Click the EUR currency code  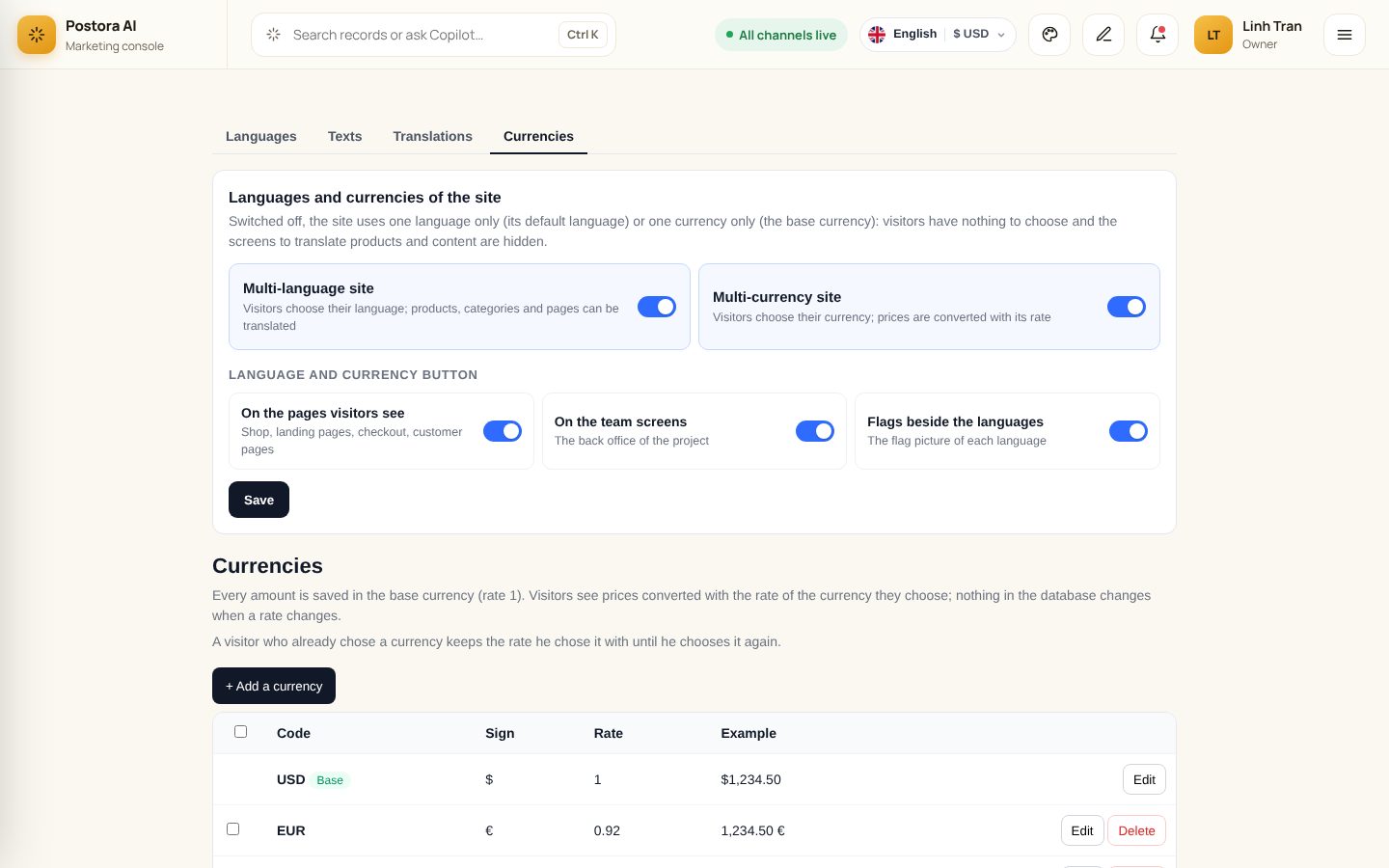tap(291, 830)
